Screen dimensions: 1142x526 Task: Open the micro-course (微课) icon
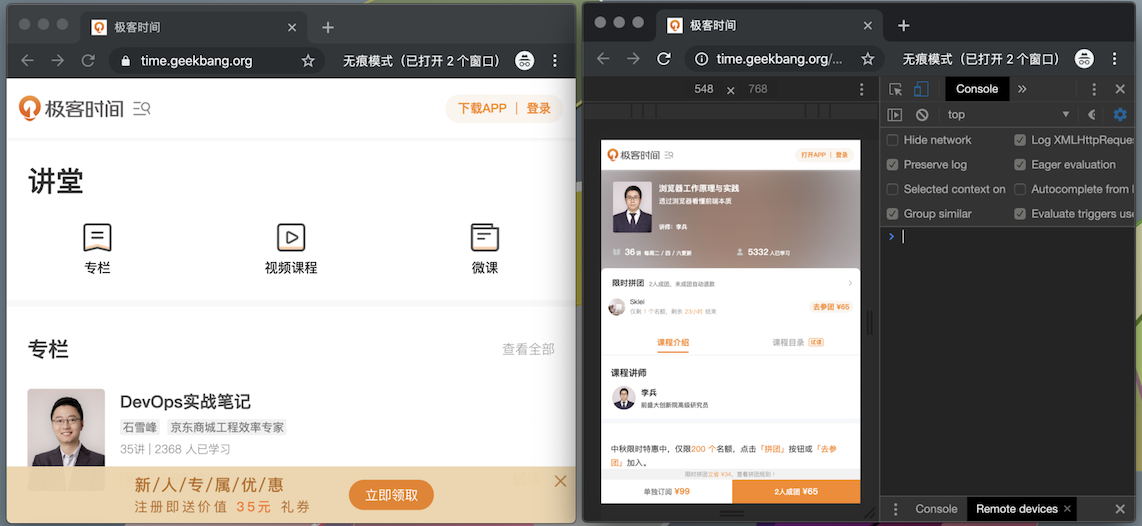point(485,238)
